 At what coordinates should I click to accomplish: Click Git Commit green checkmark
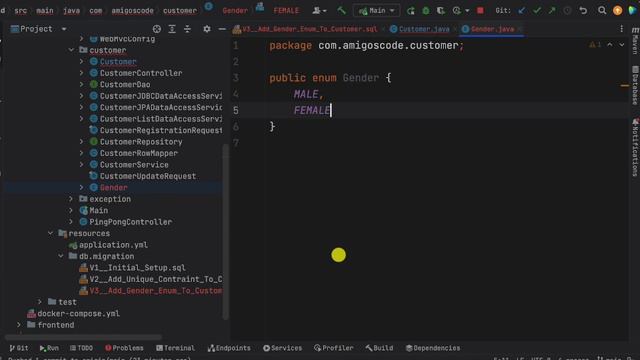537,11
